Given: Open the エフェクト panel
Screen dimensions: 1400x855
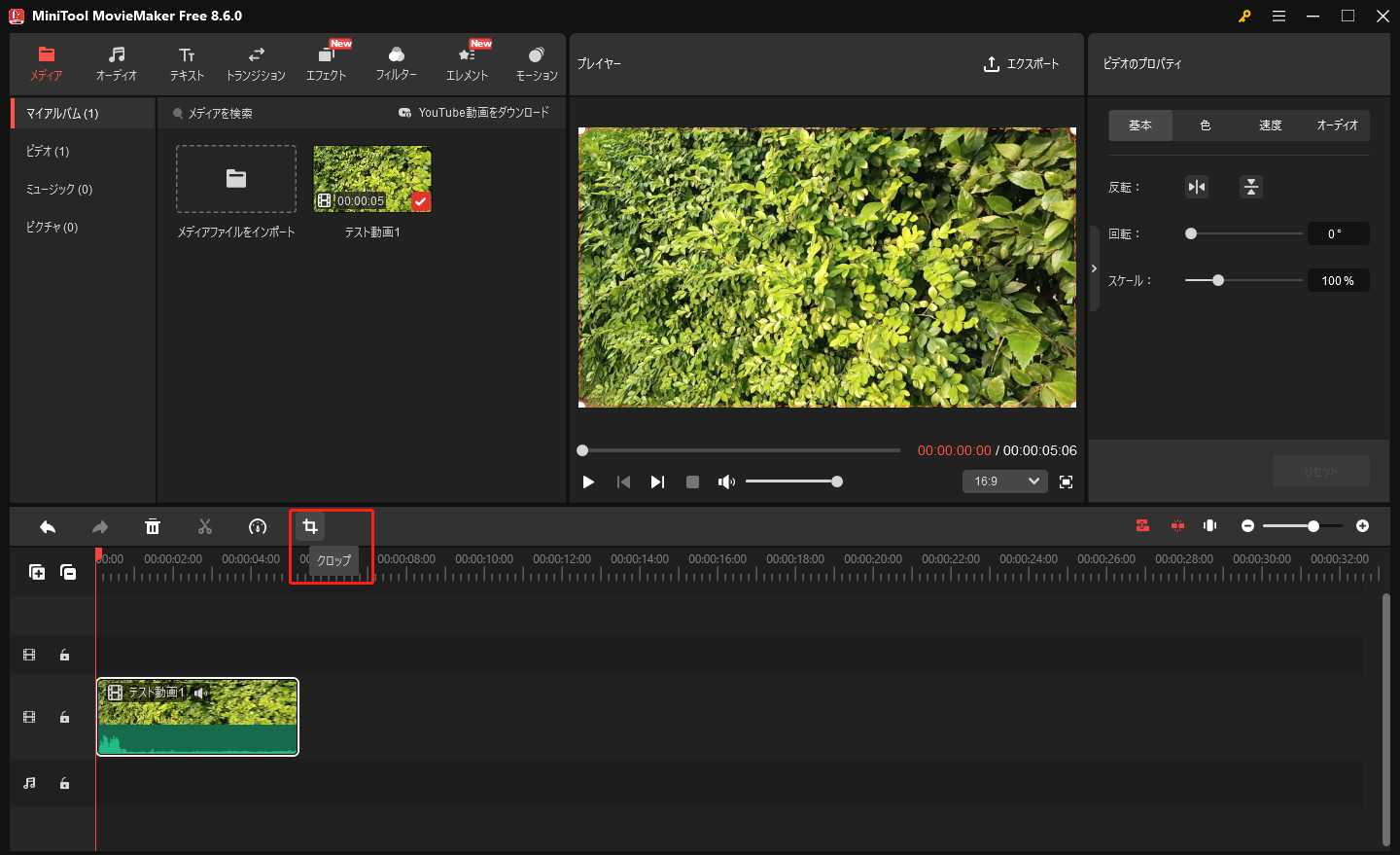Looking at the screenshot, I should point(327,63).
